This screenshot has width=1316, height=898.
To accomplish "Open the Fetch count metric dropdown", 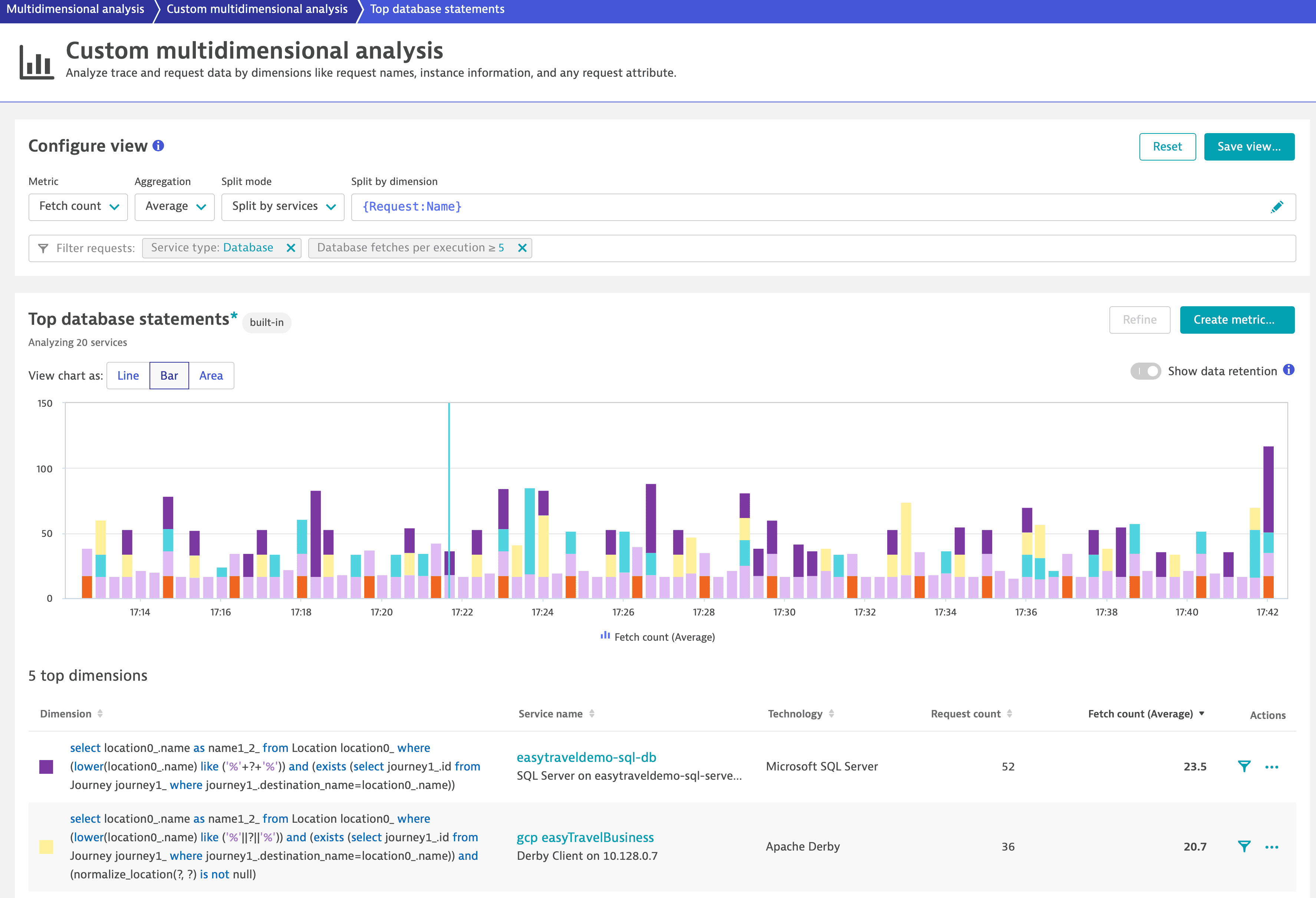I will [x=78, y=207].
